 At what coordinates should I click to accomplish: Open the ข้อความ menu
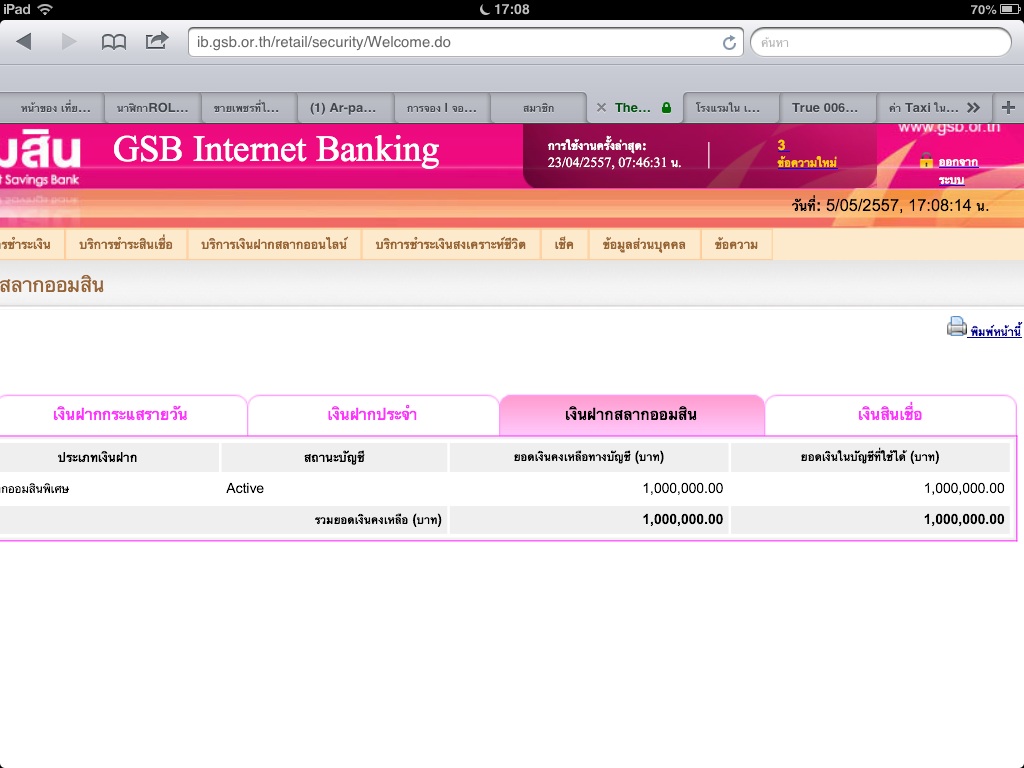coord(736,244)
